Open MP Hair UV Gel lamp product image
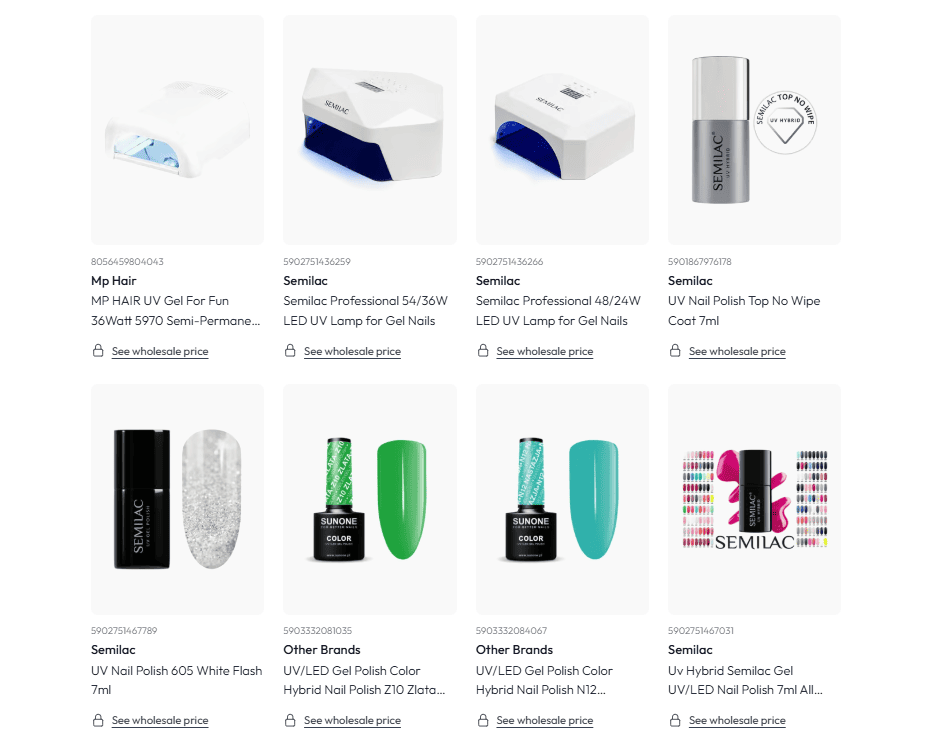Viewport: 939px width, 747px height. coord(177,130)
